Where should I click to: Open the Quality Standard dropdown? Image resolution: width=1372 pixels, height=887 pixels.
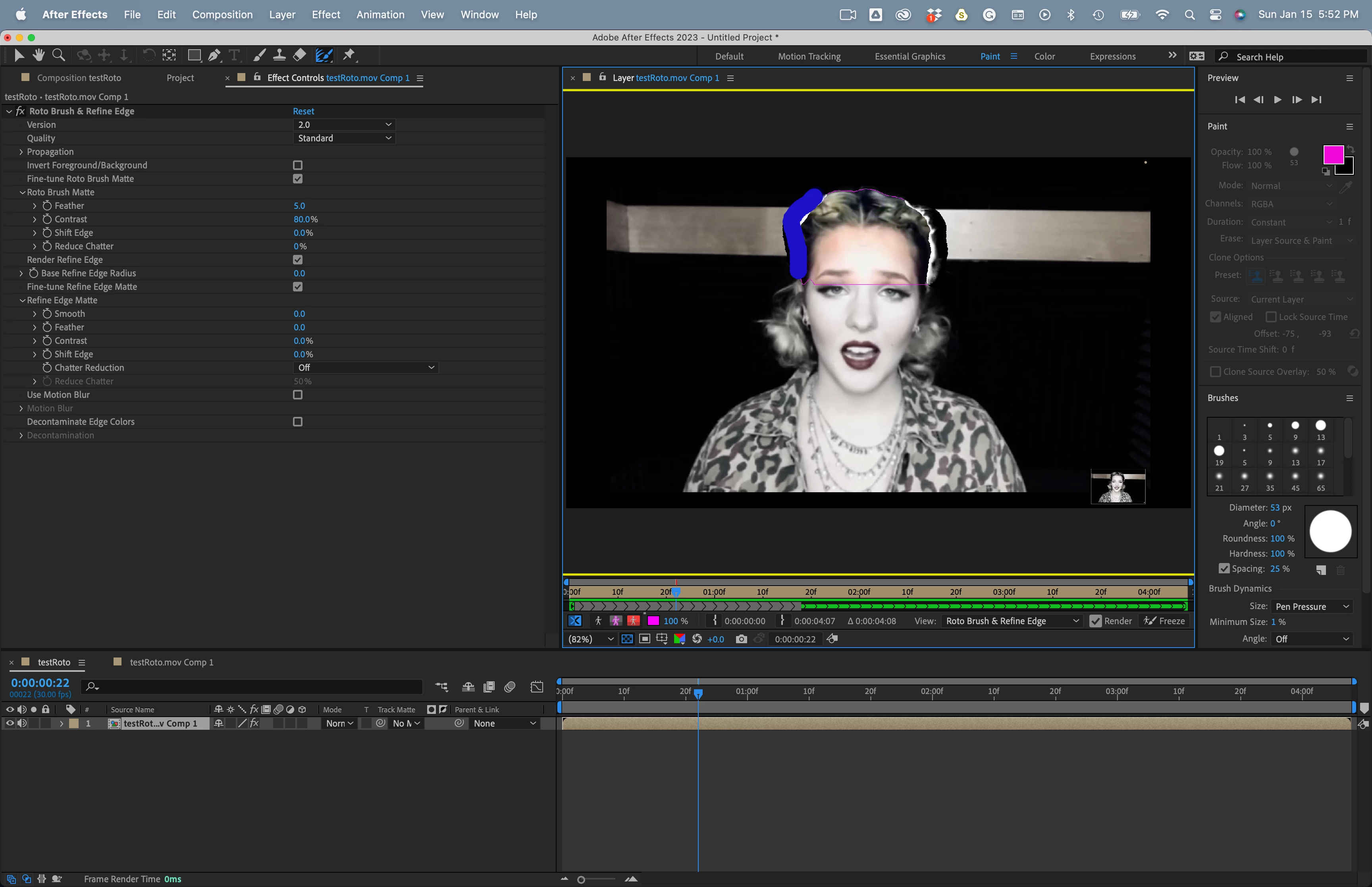pyautogui.click(x=344, y=138)
